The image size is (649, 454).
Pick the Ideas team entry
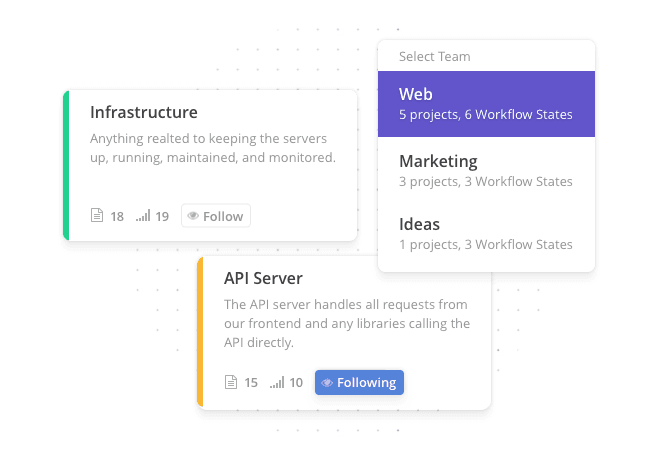point(486,233)
